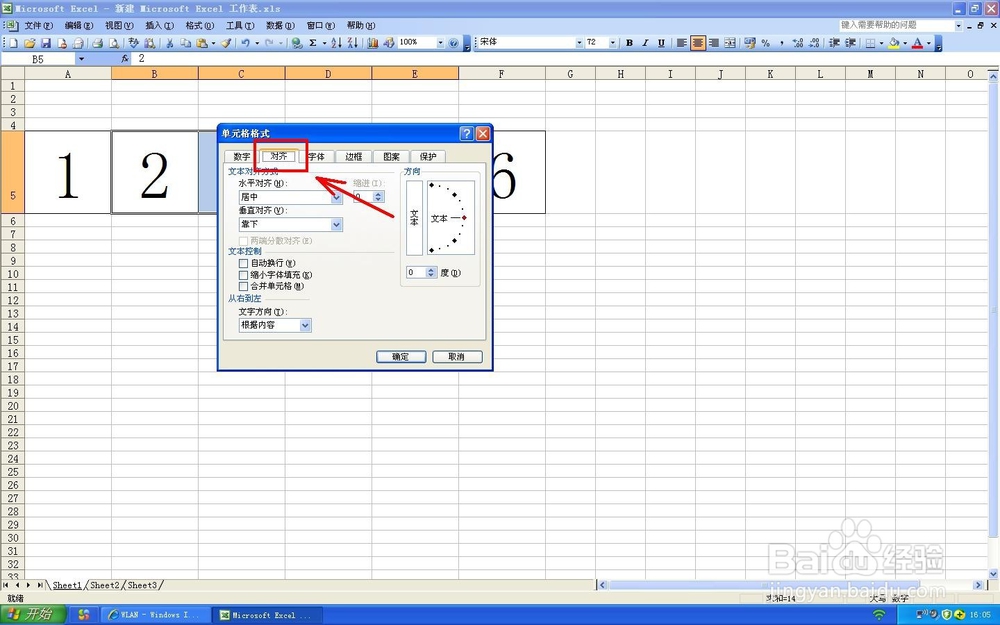This screenshot has height=625, width=1000.
Task: Click the Font Color red A
Action: click(917, 43)
